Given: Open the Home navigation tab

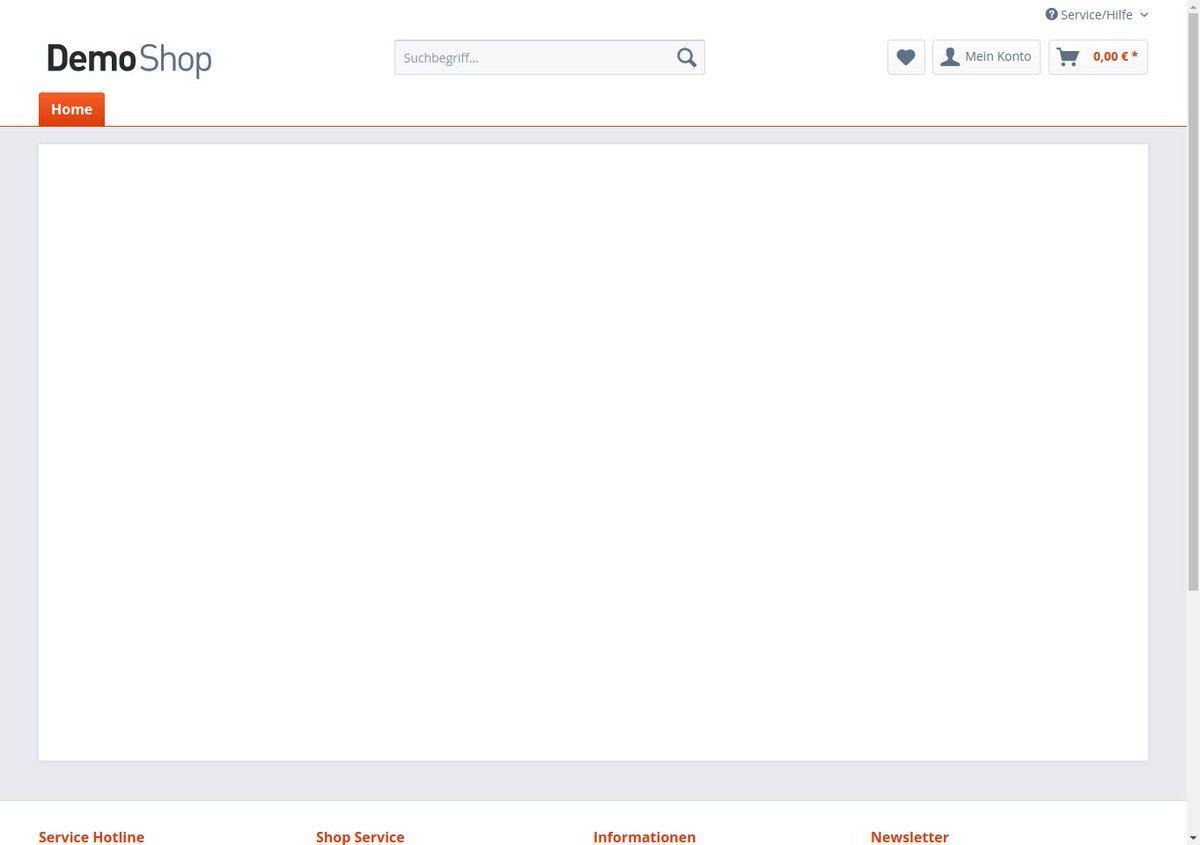Looking at the screenshot, I should 72,109.
